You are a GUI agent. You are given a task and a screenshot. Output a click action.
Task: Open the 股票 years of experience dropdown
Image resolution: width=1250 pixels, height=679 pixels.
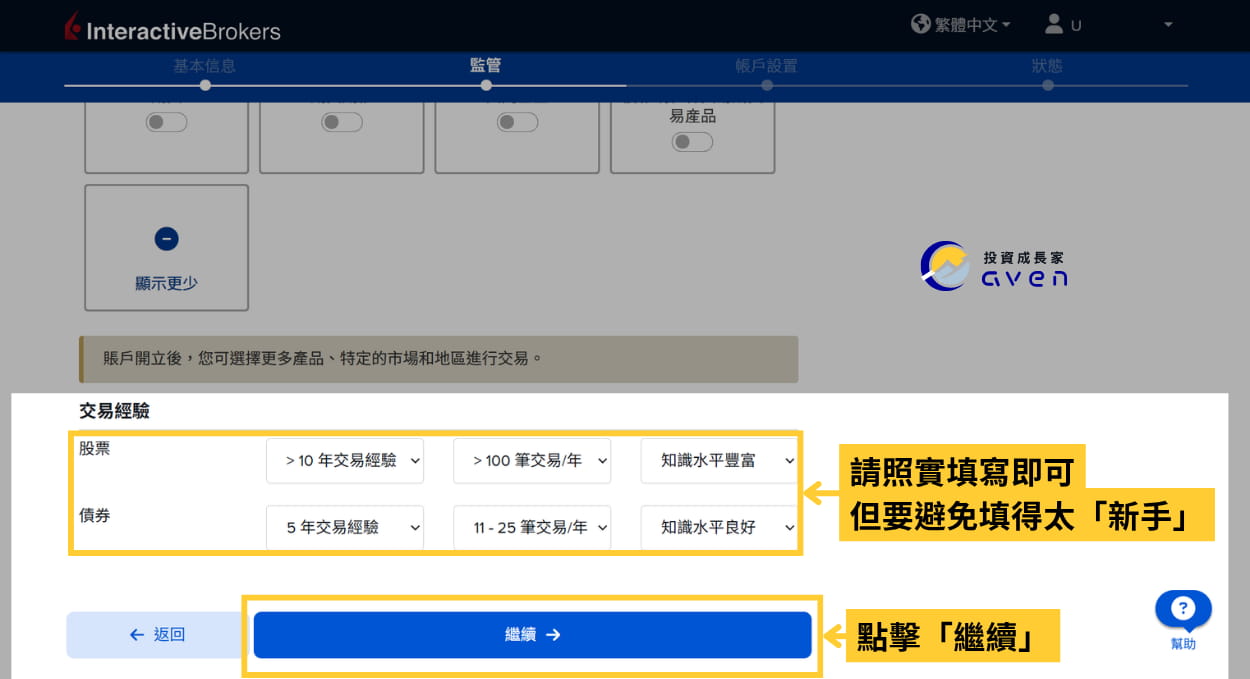[x=345, y=461]
